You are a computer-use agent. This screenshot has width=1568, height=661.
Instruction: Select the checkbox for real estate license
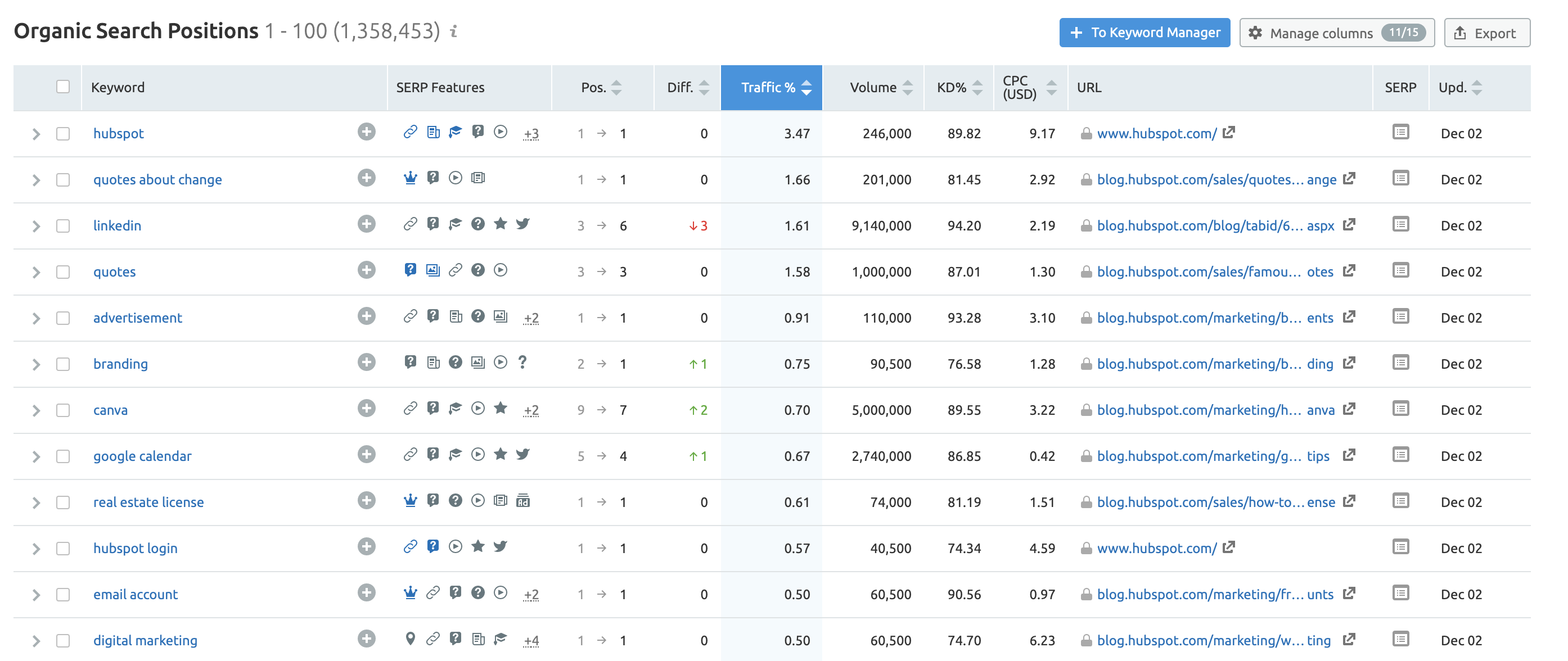(62, 502)
